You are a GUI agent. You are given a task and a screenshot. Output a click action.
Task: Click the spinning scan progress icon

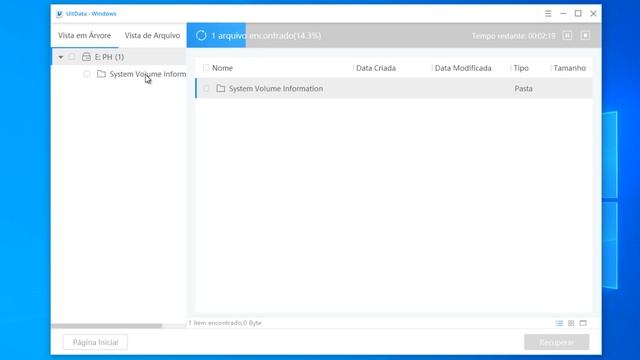pos(201,36)
